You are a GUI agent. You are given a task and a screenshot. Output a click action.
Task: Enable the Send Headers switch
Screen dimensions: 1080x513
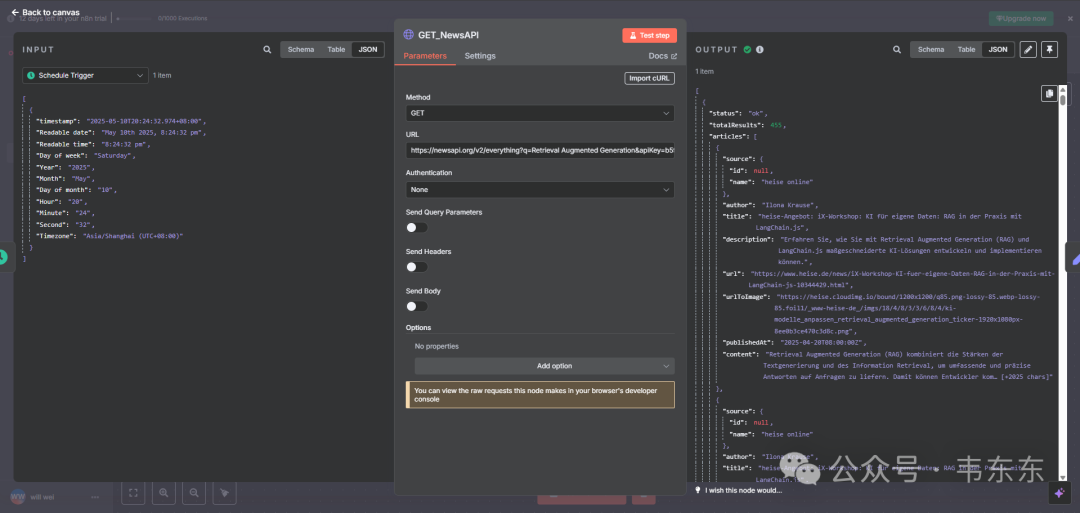417,266
